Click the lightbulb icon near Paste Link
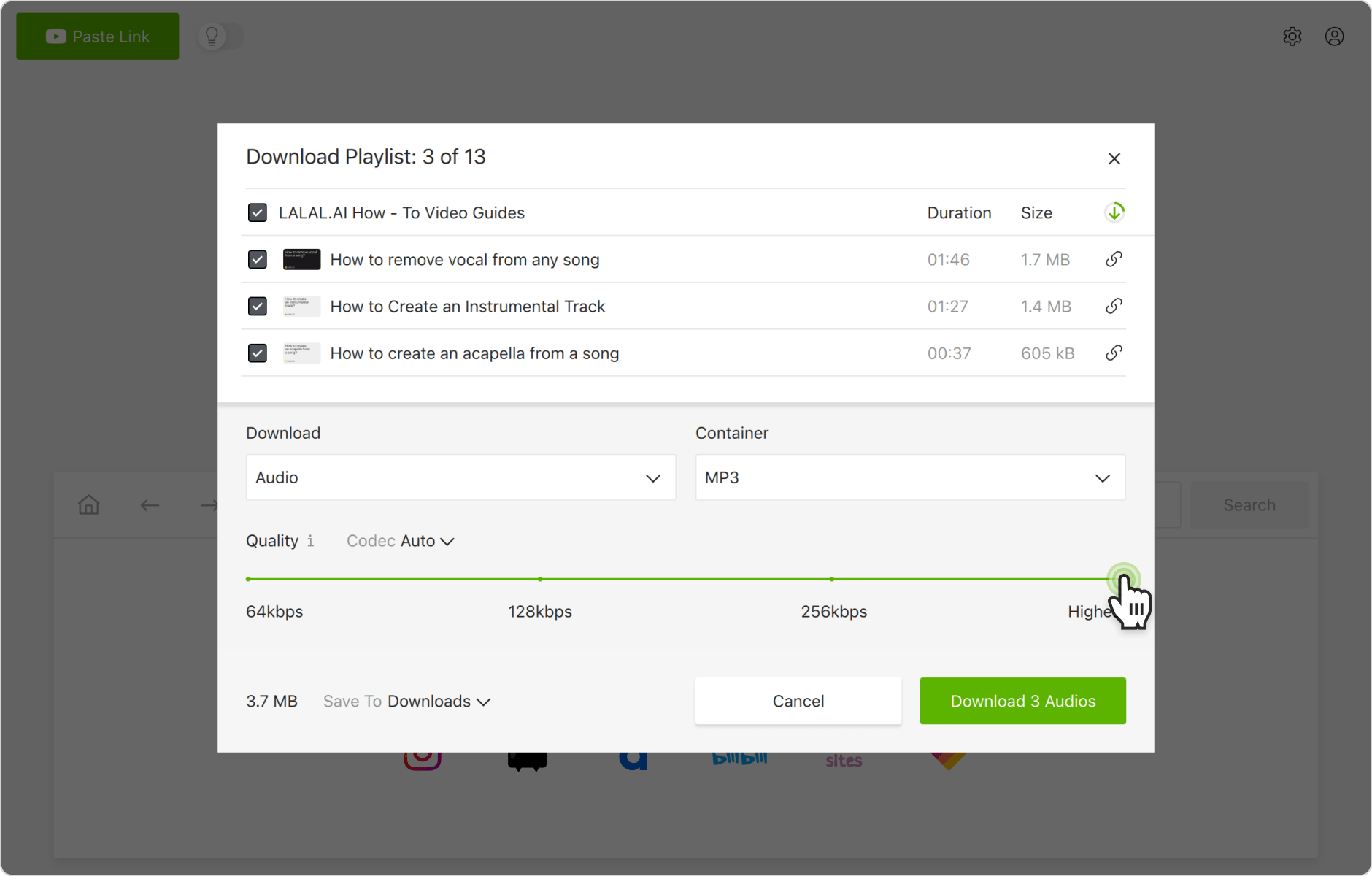Image resolution: width=1372 pixels, height=876 pixels. [212, 36]
